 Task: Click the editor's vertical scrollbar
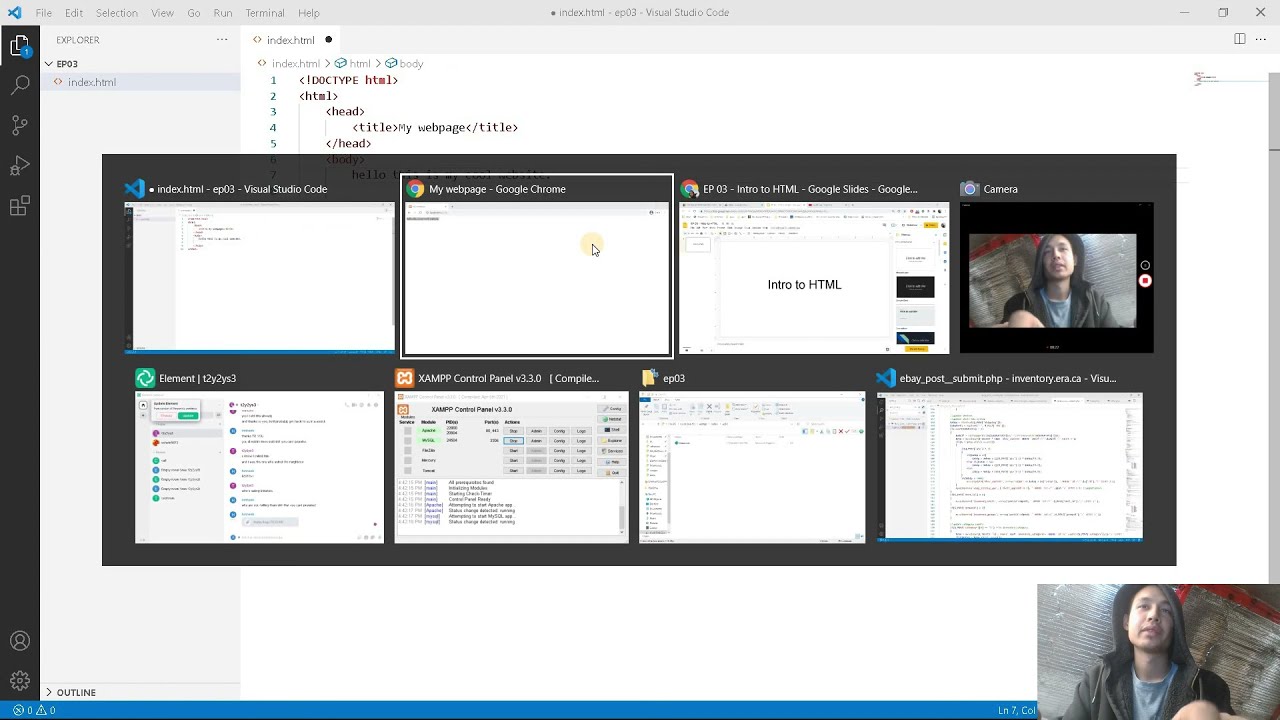tap(1274, 110)
